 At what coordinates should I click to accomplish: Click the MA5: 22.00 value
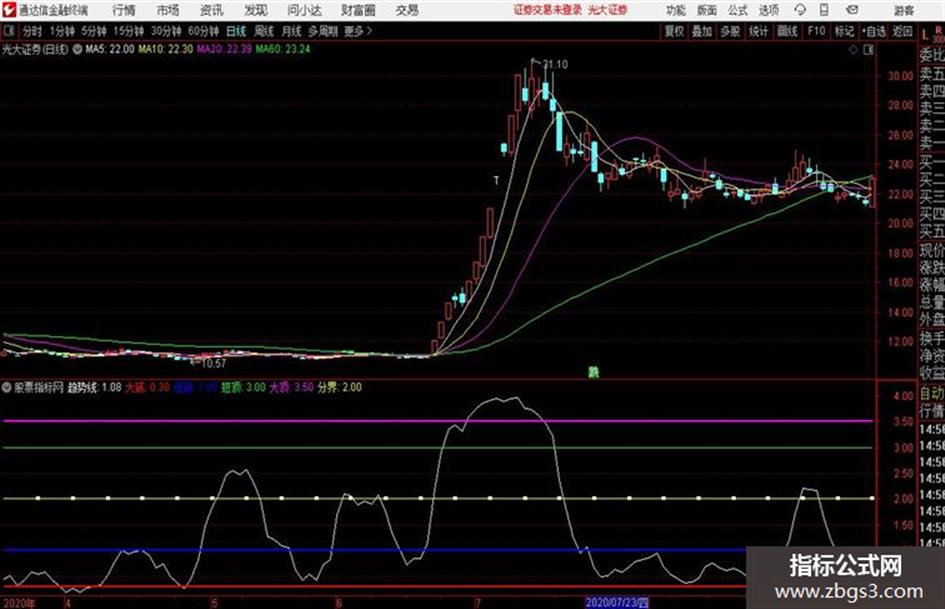[x=110, y=49]
